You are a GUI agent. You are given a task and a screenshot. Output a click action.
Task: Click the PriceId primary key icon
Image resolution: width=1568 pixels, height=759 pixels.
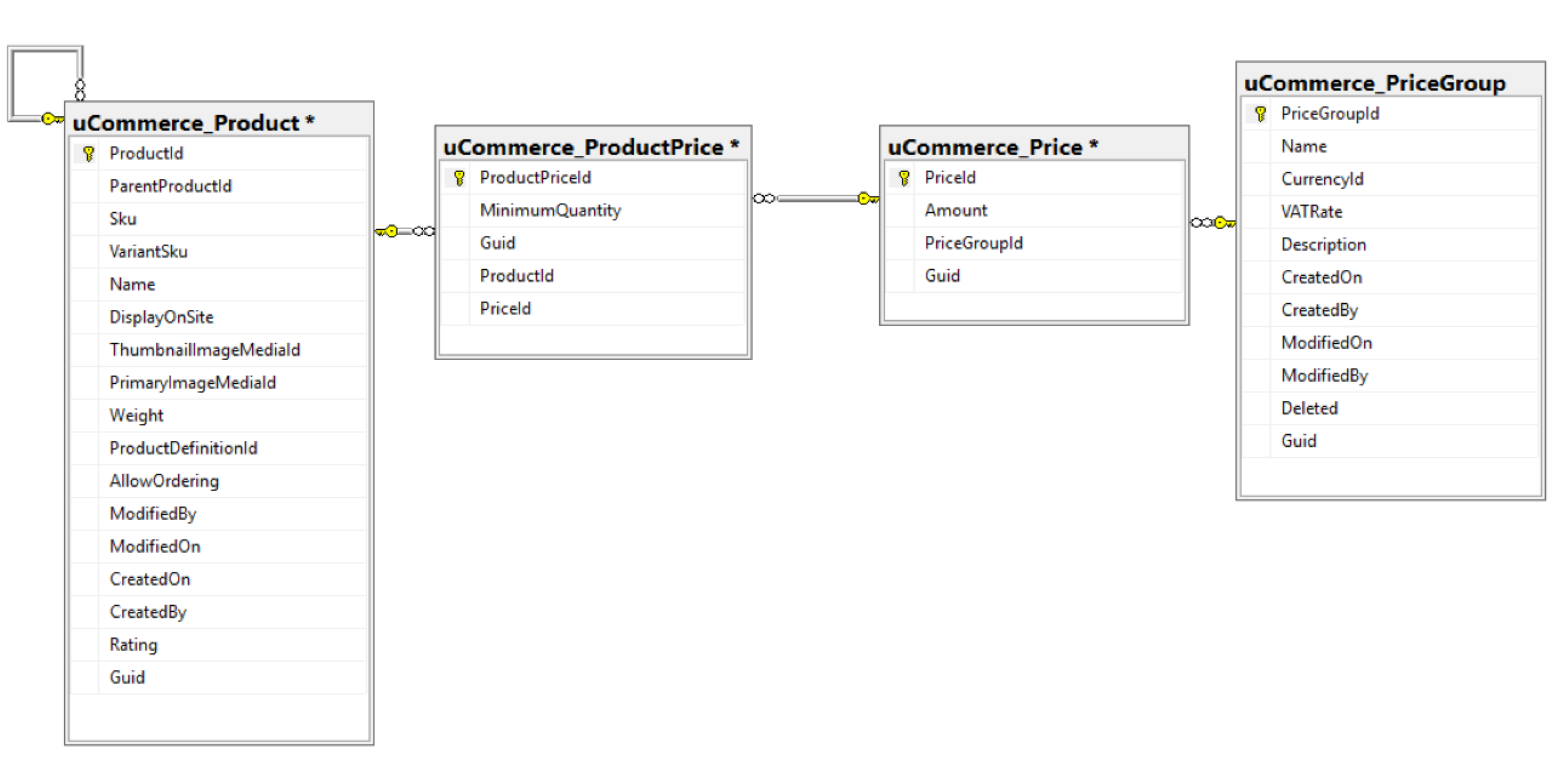coord(904,178)
